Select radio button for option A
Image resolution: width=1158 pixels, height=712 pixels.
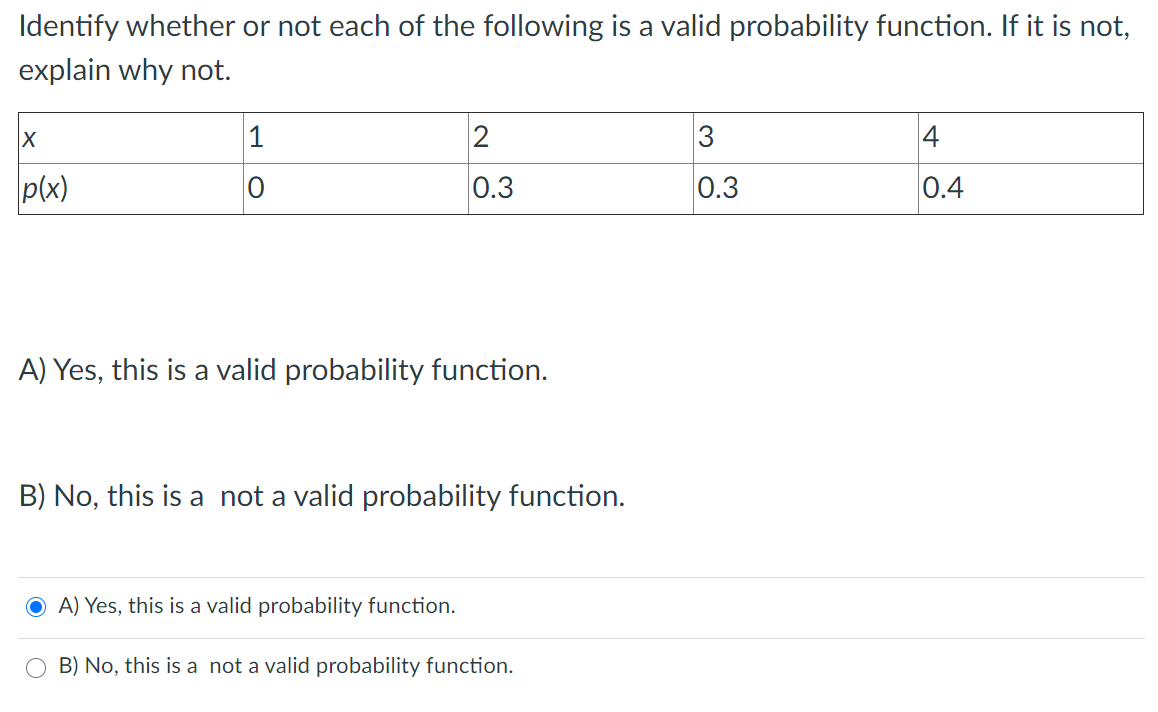tap(36, 606)
